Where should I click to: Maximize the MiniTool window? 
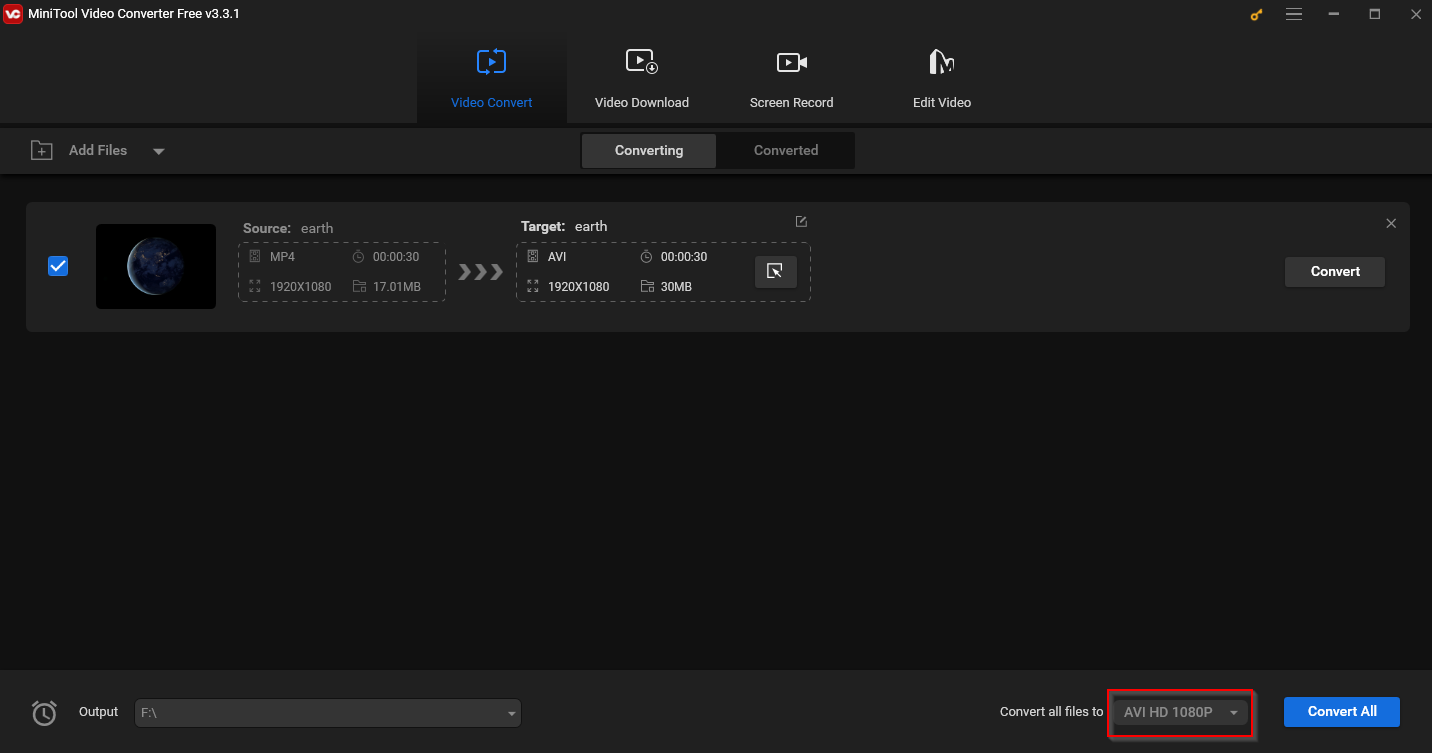click(x=1375, y=14)
